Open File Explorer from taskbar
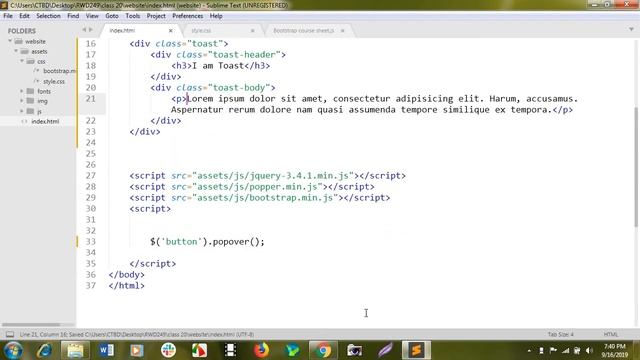The image size is (640, 360). pos(75,350)
